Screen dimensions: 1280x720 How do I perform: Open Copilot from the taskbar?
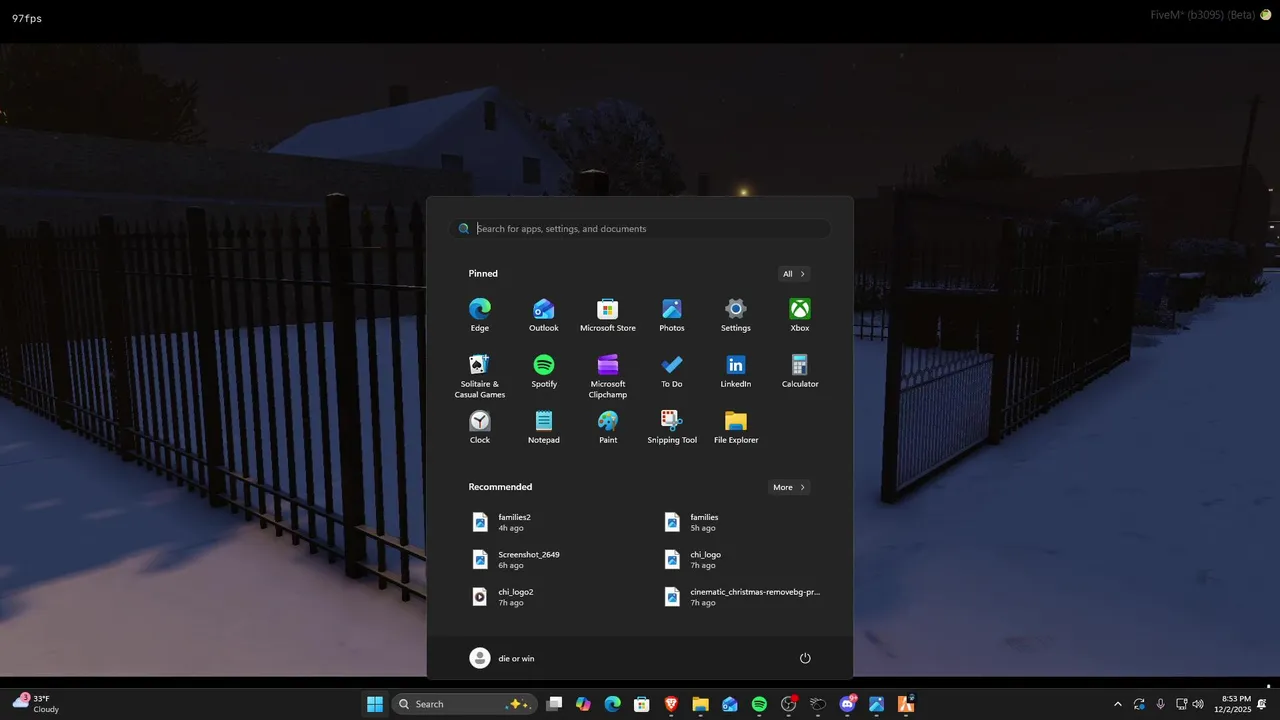tap(583, 704)
